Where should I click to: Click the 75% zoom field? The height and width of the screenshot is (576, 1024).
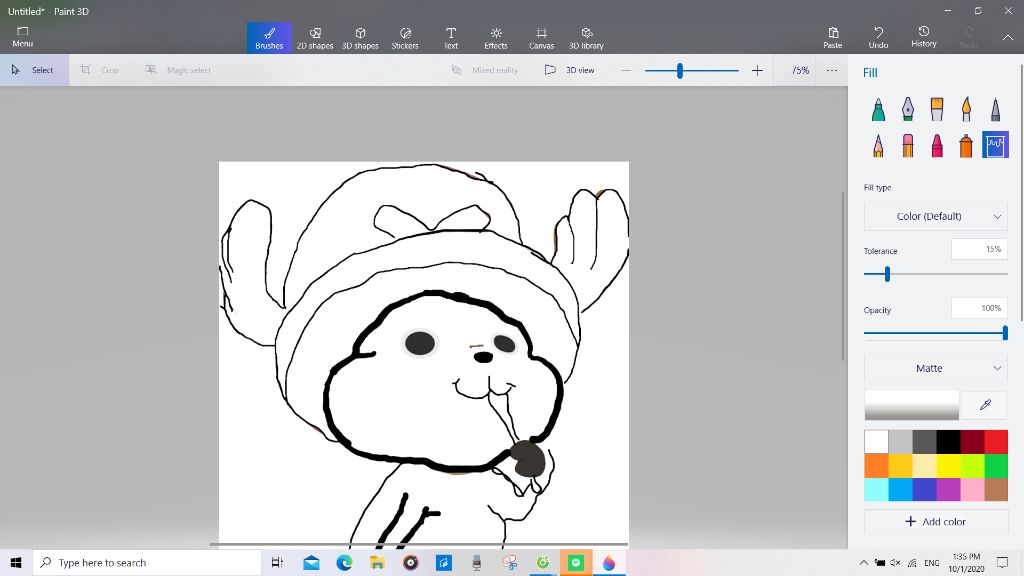(x=800, y=70)
